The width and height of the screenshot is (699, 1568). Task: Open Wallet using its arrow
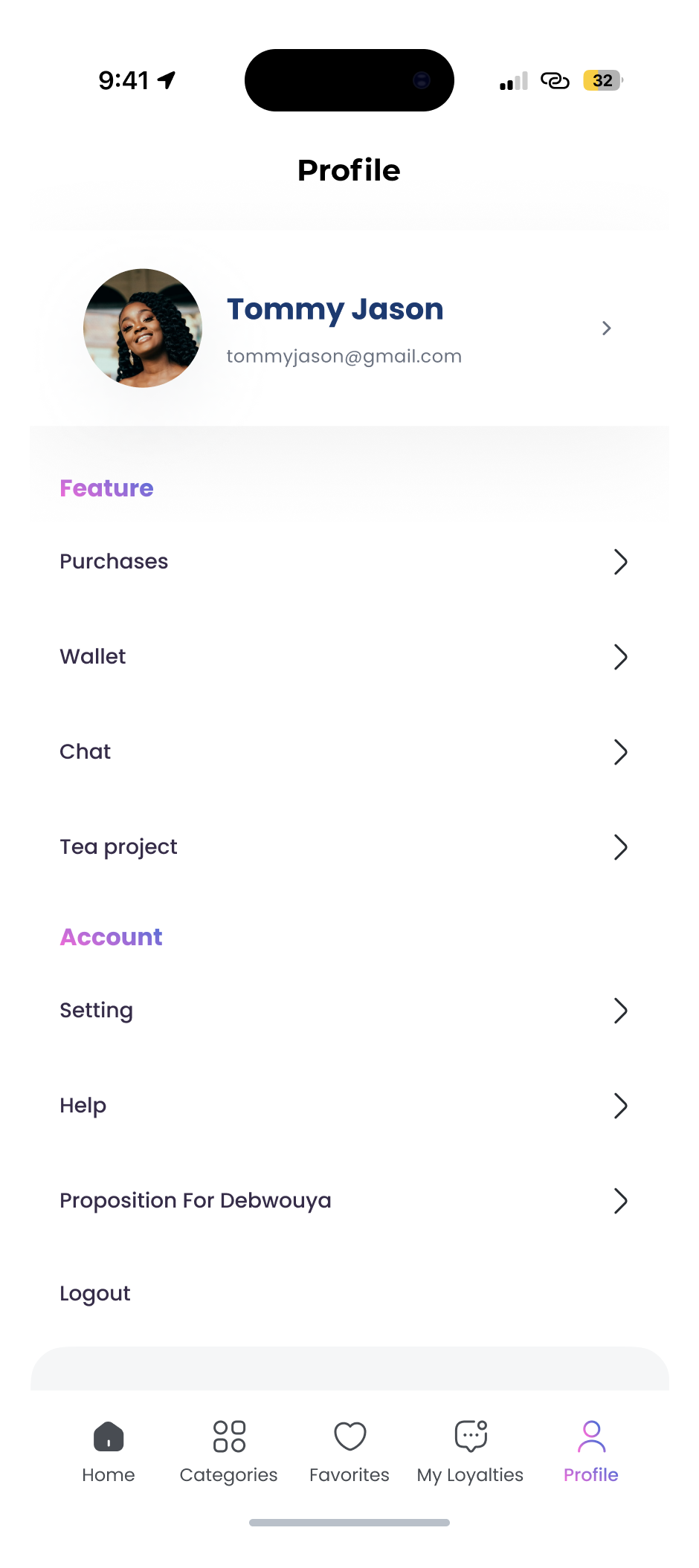(620, 657)
